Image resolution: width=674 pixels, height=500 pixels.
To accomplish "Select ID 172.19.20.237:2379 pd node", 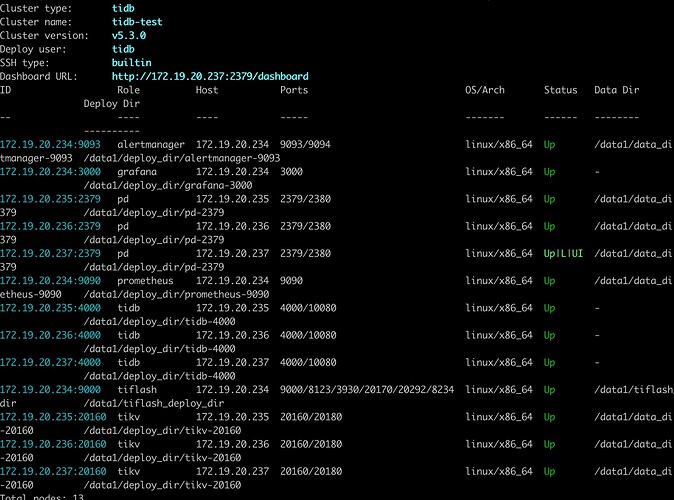I will coord(50,254).
